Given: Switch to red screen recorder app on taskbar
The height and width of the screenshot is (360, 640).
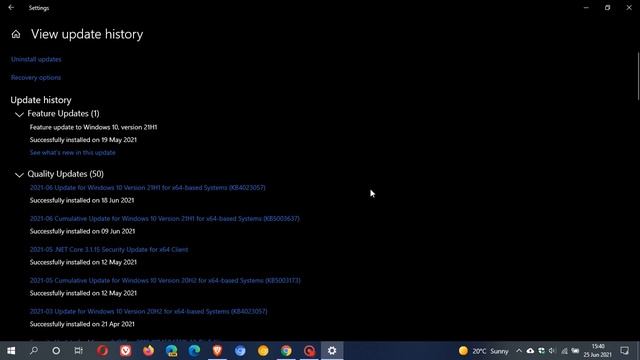Looking at the screenshot, I should 309,351.
